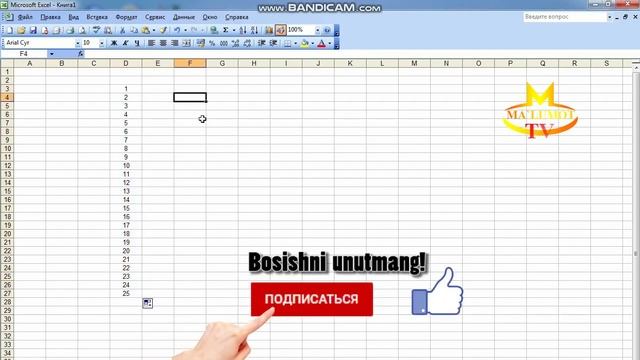The width and height of the screenshot is (640, 360).
Task: Open the Chart Wizard icon
Action: point(269,30)
